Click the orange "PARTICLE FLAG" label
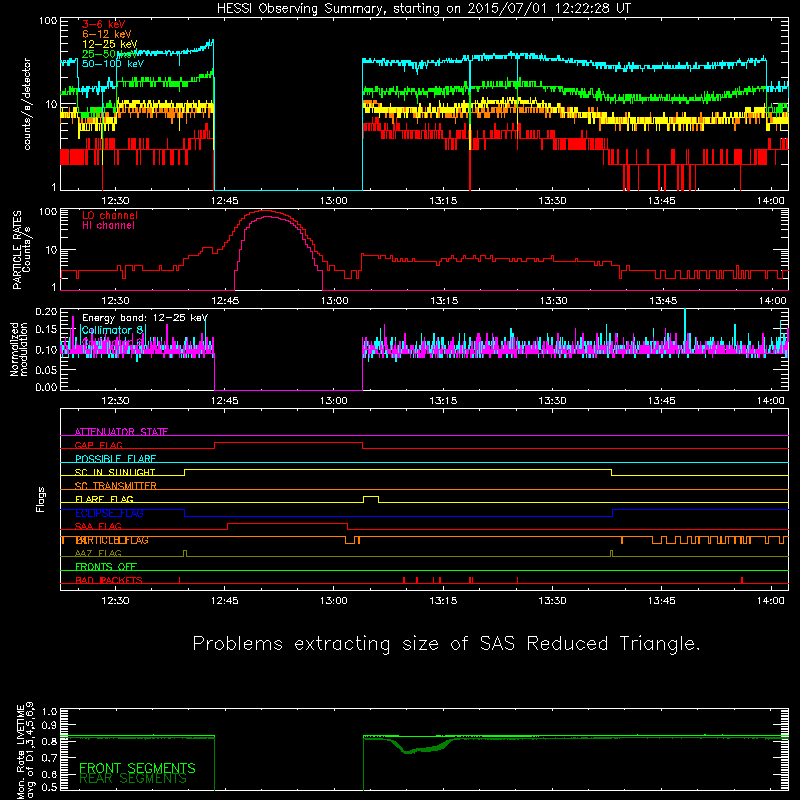This screenshot has height=800, width=800. [112, 540]
